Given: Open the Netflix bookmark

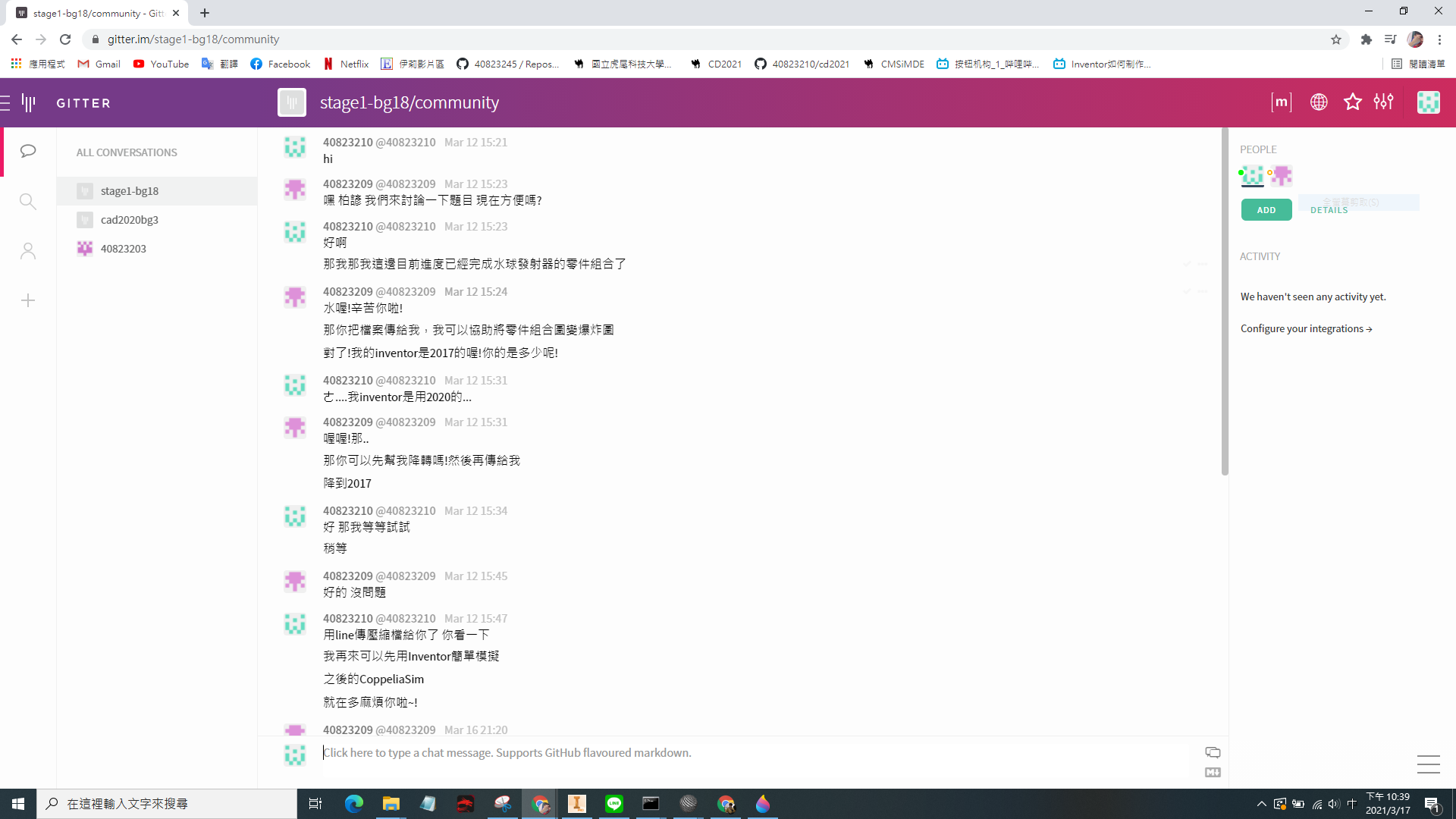Looking at the screenshot, I should (346, 64).
